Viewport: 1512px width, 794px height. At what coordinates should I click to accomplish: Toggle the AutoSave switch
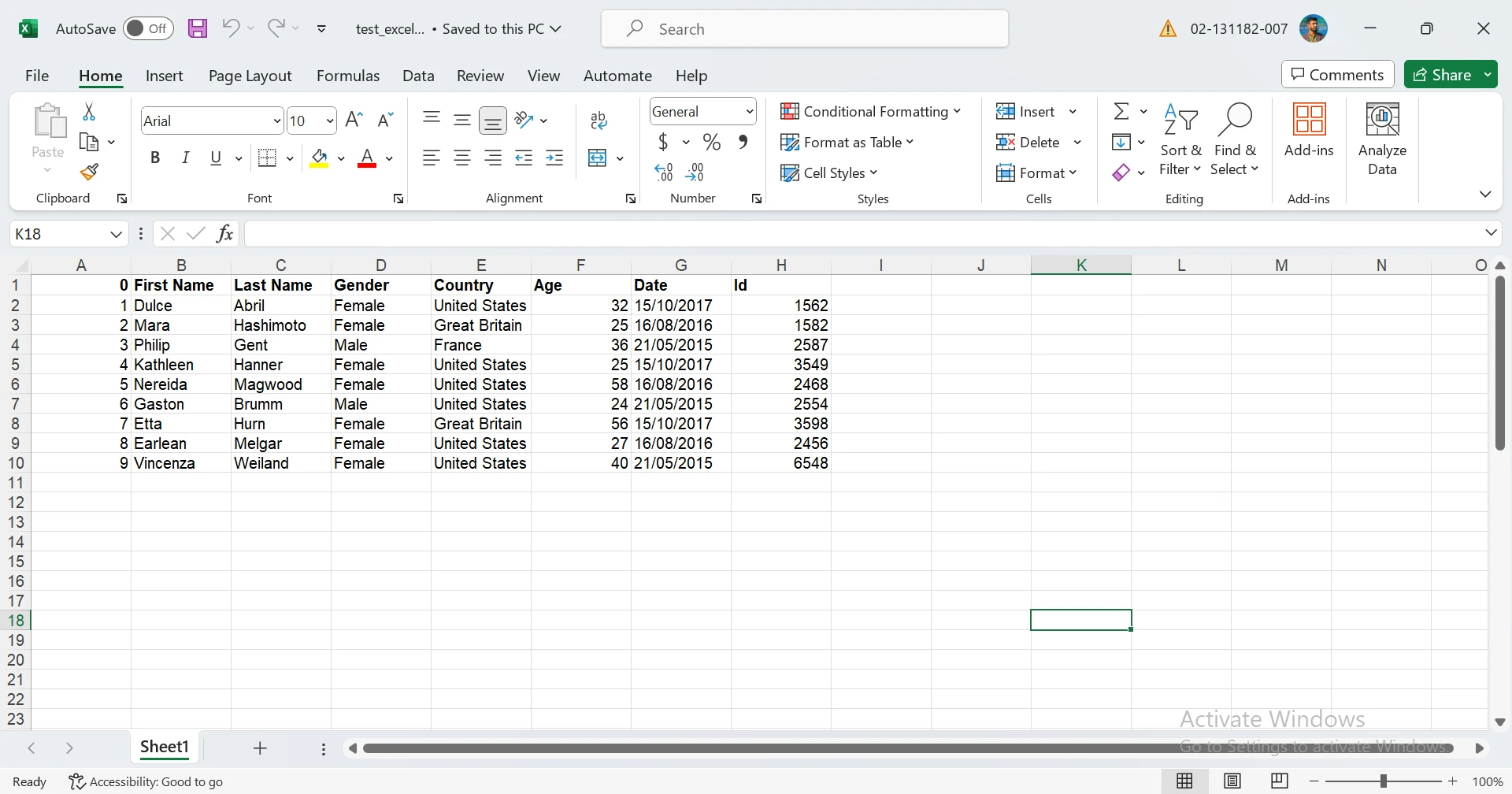pos(148,29)
